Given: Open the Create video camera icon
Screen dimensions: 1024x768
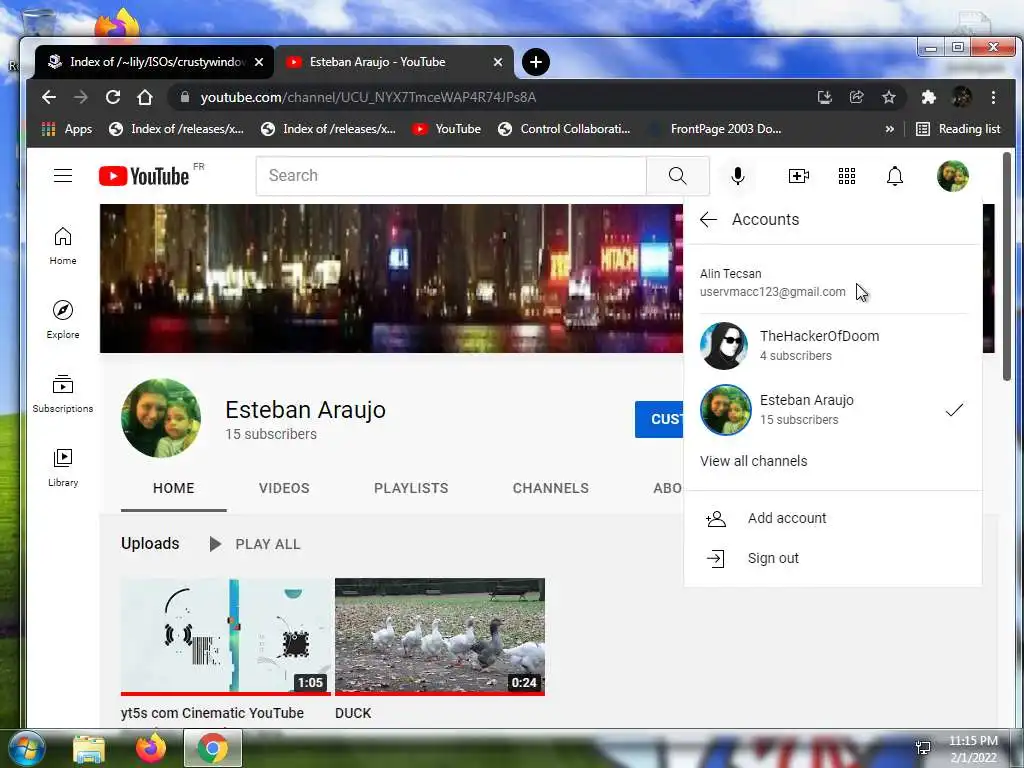Looking at the screenshot, I should click(798, 176).
